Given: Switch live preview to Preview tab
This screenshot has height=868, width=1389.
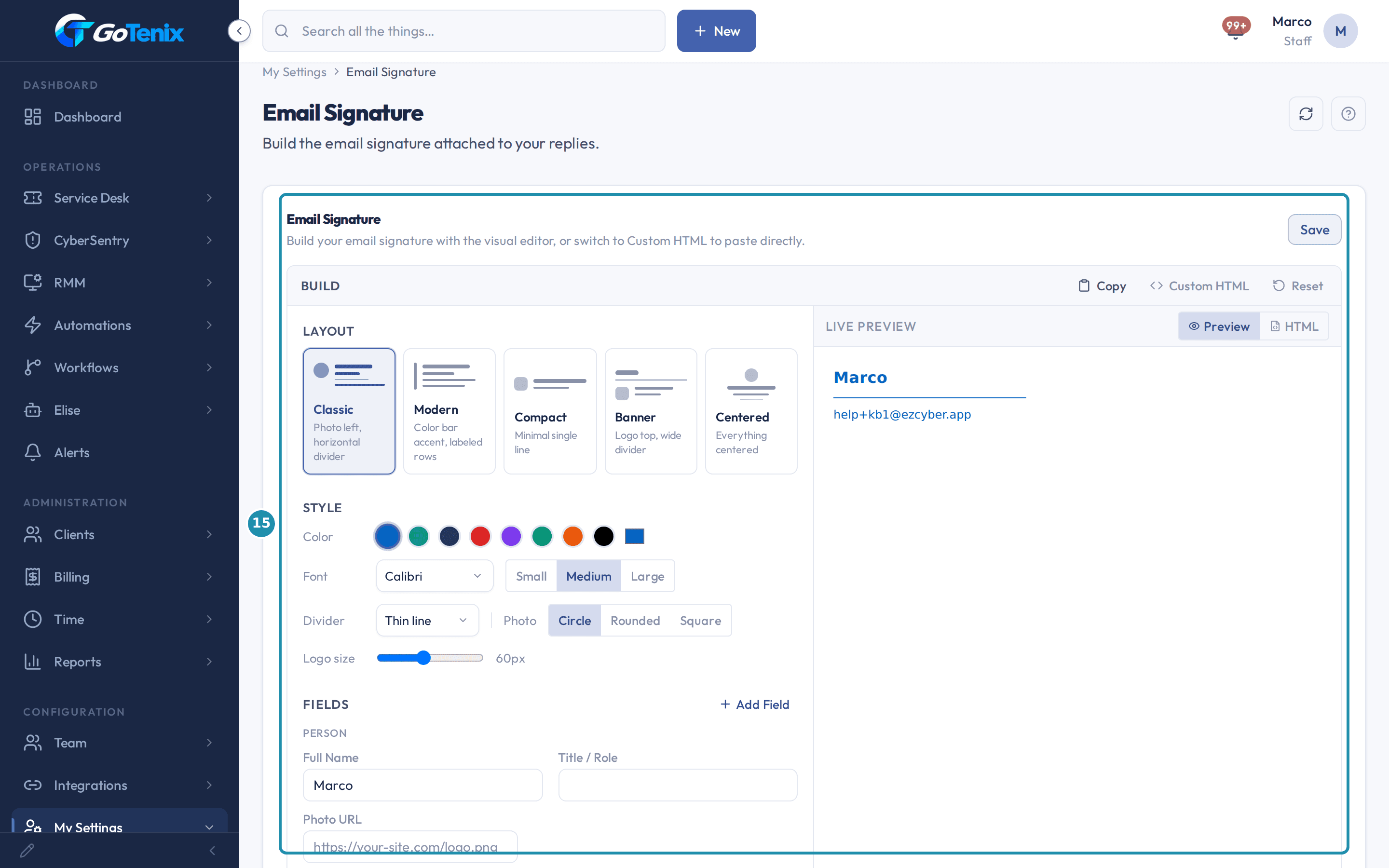Looking at the screenshot, I should pyautogui.click(x=1219, y=326).
